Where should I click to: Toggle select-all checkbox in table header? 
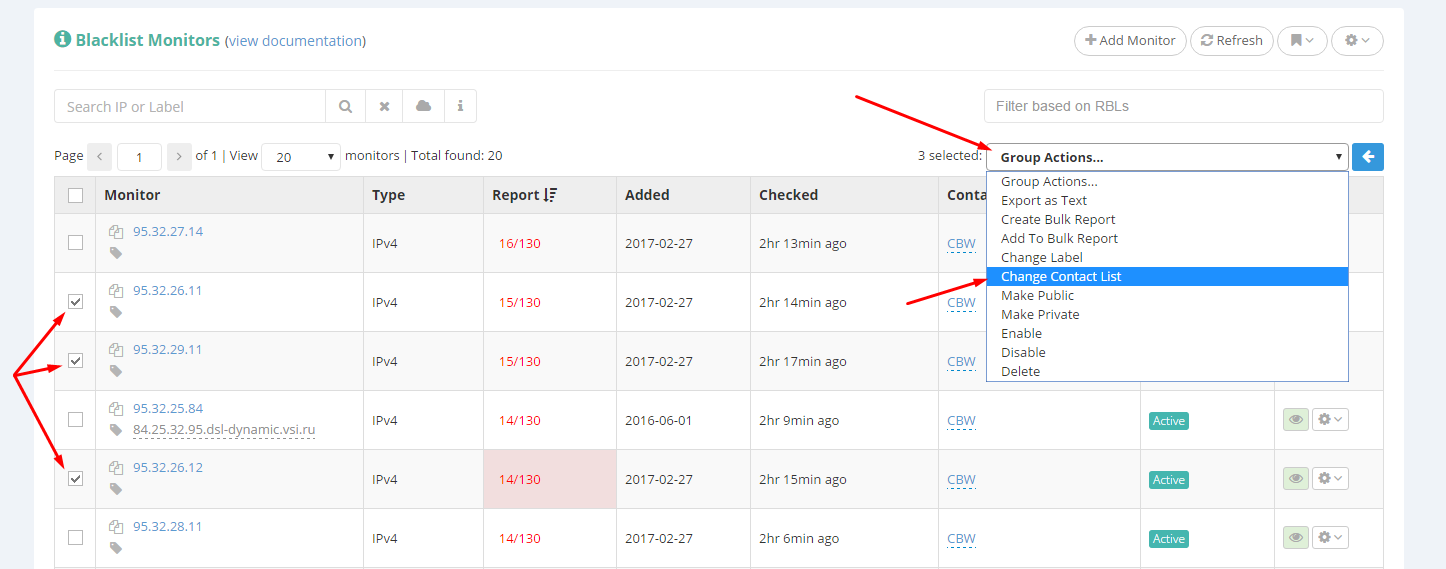pyautogui.click(x=75, y=195)
